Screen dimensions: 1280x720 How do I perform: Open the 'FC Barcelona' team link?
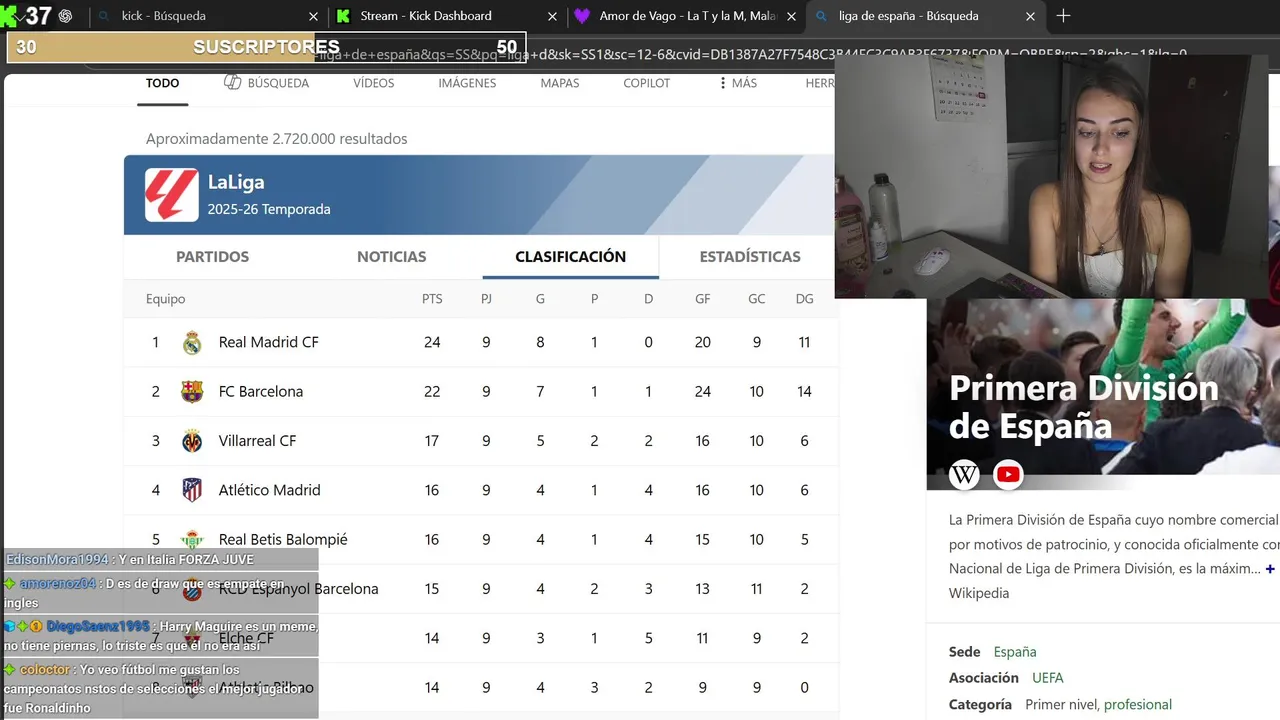tap(260, 391)
